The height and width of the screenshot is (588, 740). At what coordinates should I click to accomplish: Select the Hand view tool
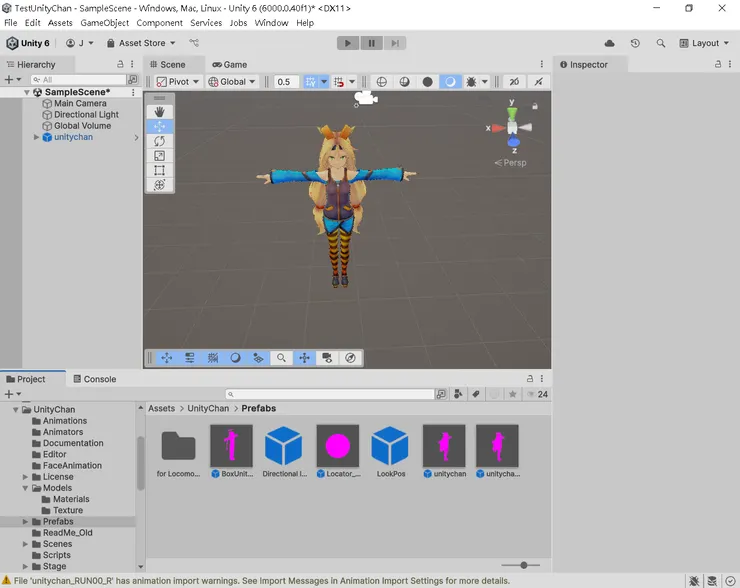pyautogui.click(x=159, y=112)
